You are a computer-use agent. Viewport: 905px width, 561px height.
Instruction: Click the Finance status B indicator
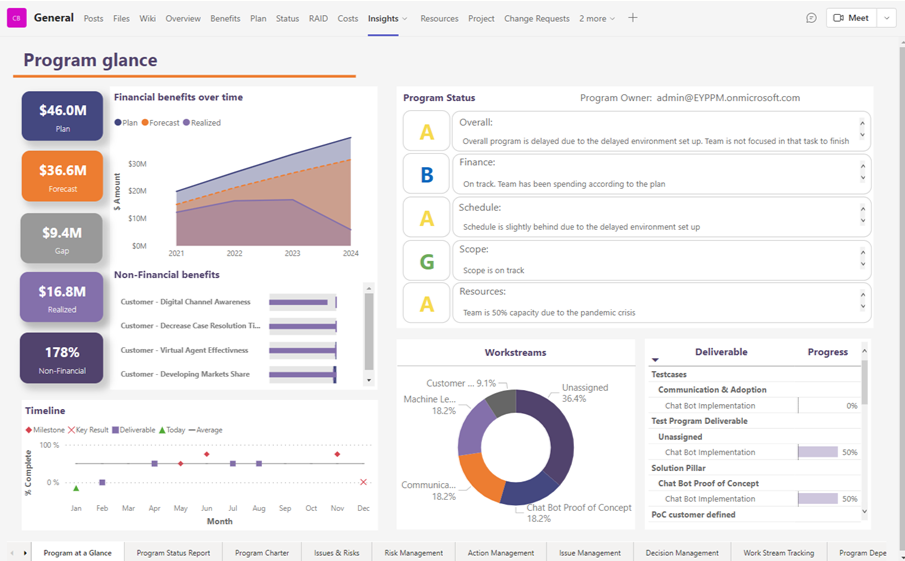pos(427,174)
